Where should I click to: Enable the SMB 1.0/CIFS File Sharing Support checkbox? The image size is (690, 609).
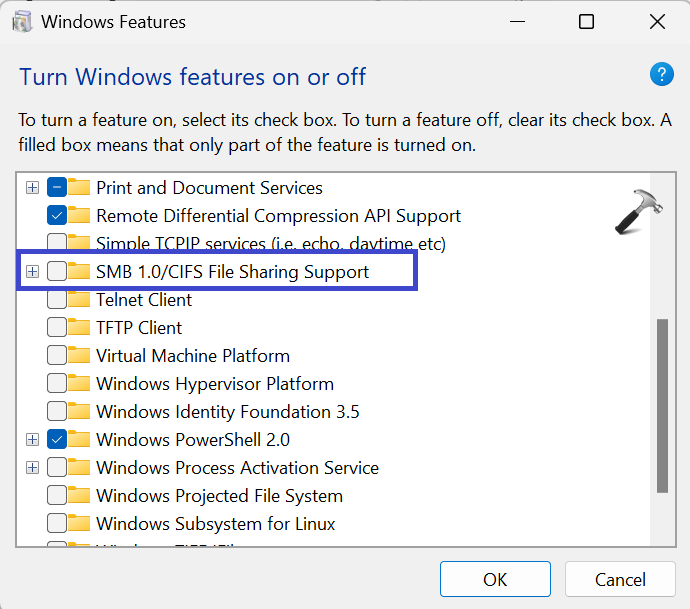point(57,272)
